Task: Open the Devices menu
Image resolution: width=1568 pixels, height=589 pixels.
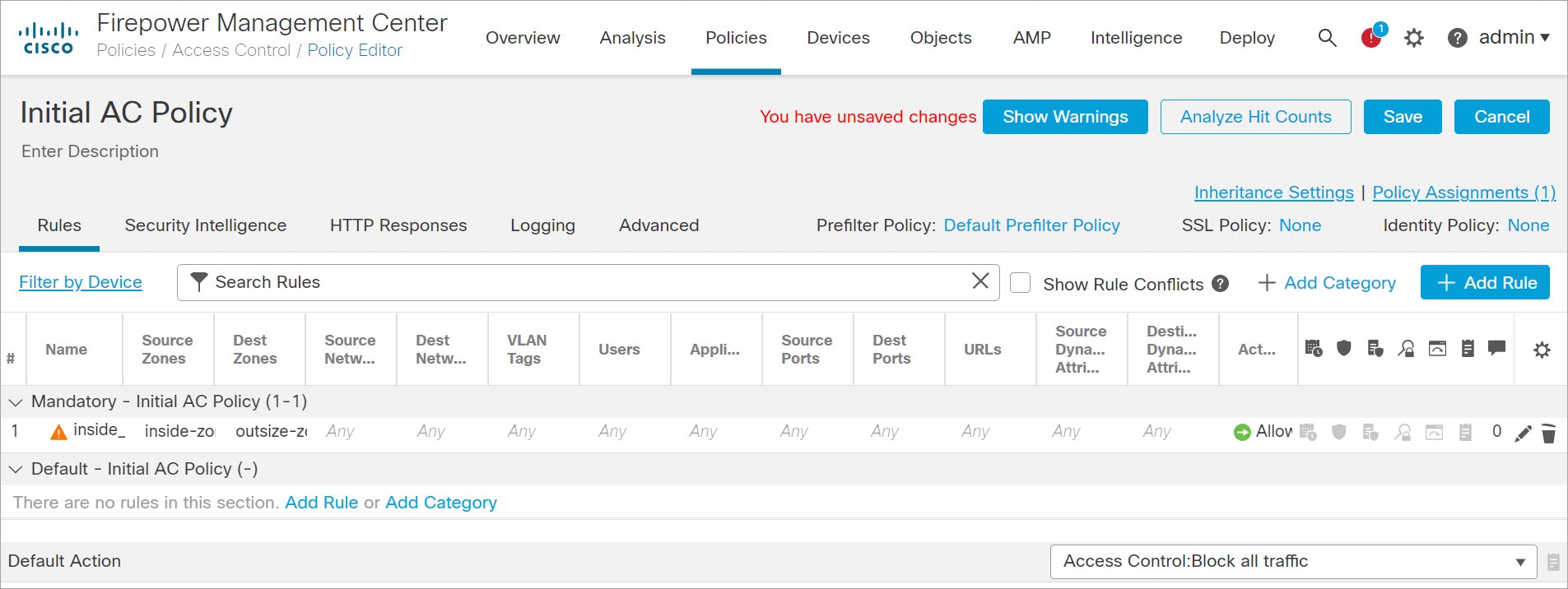Action: click(838, 38)
